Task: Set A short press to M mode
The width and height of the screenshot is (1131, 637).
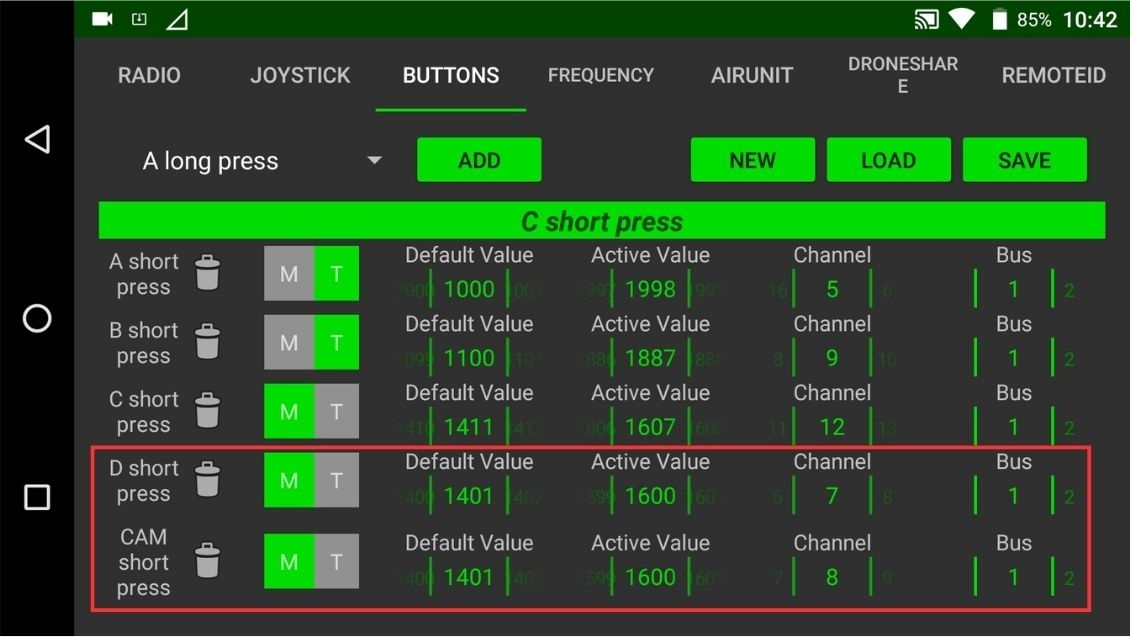Action: coord(289,273)
